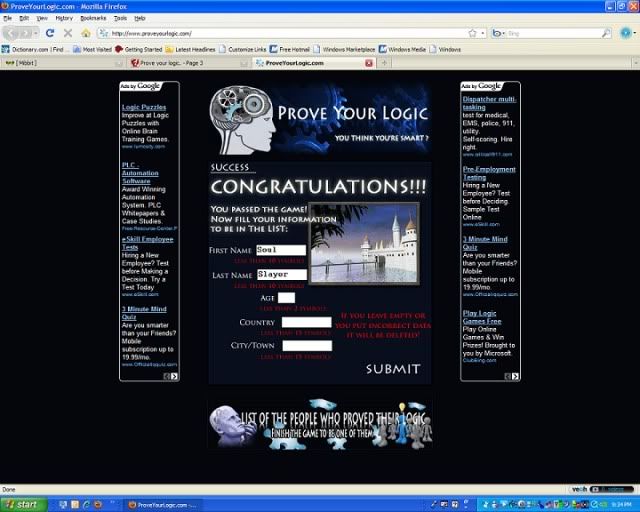640x512 pixels.
Task: Click the Bing search box
Action: [553, 33]
